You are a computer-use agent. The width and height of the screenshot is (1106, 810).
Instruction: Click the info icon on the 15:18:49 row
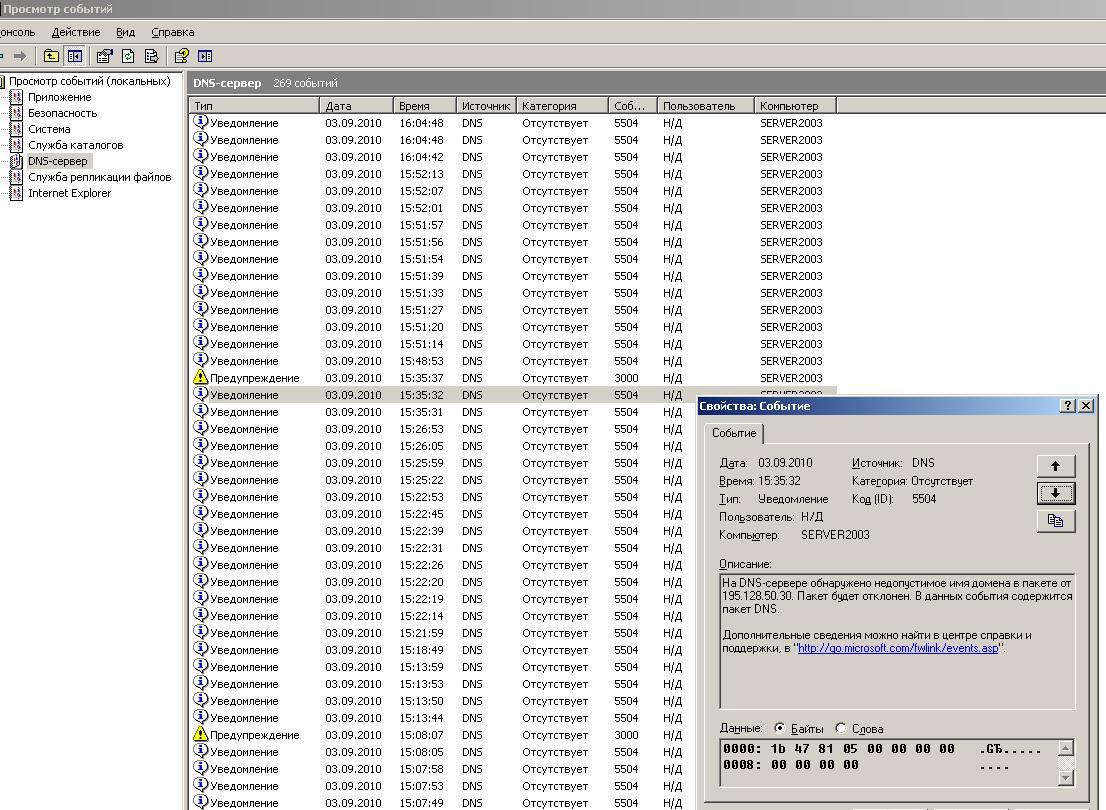pyautogui.click(x=200, y=649)
